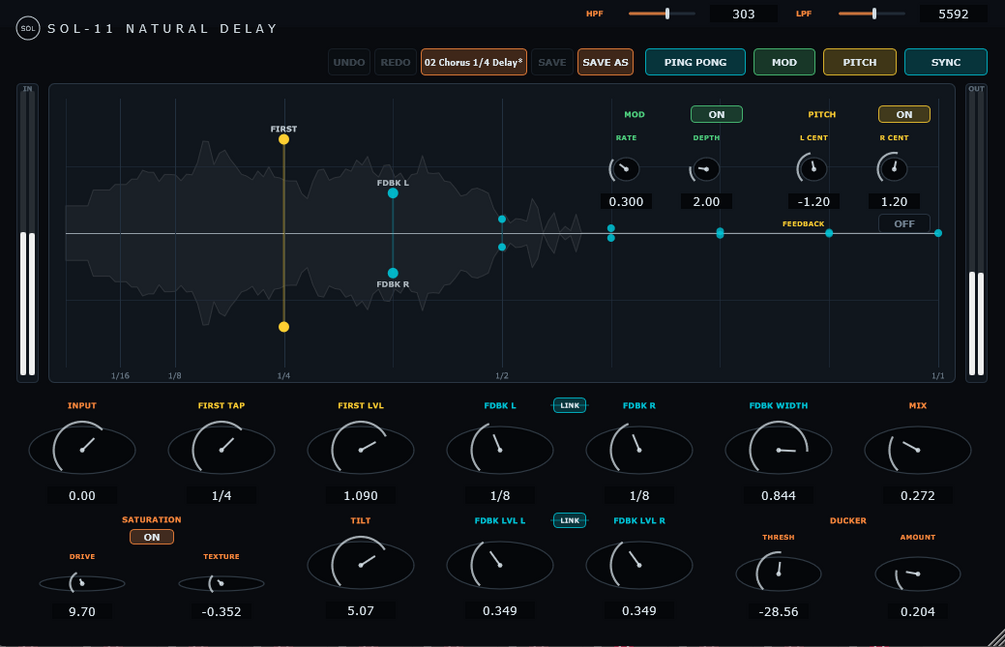Click the TILT knob
The height and width of the screenshot is (647, 1005).
[360, 564]
